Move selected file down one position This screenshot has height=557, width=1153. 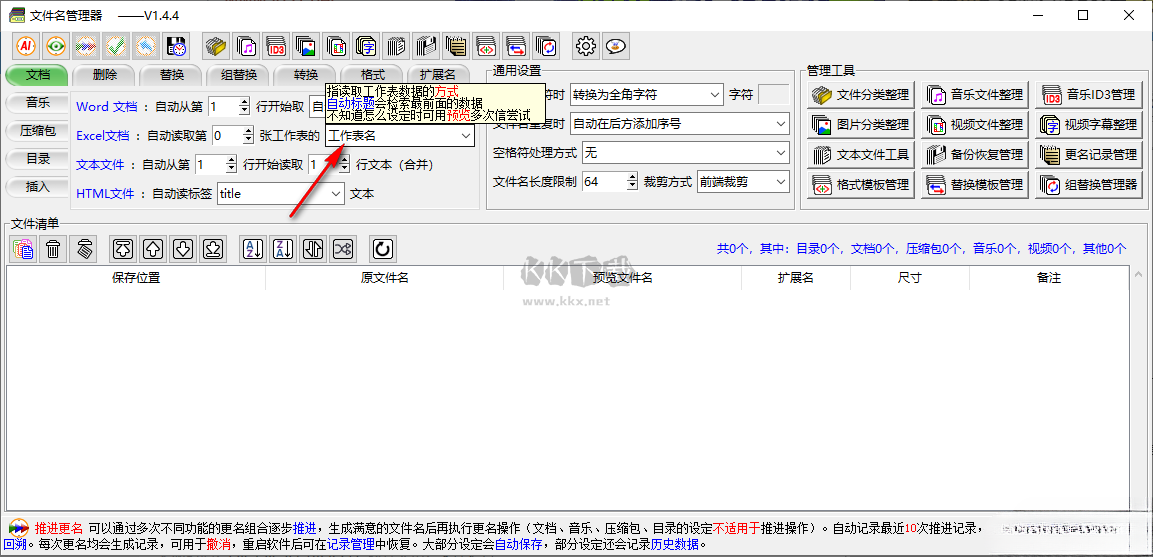coord(183,249)
